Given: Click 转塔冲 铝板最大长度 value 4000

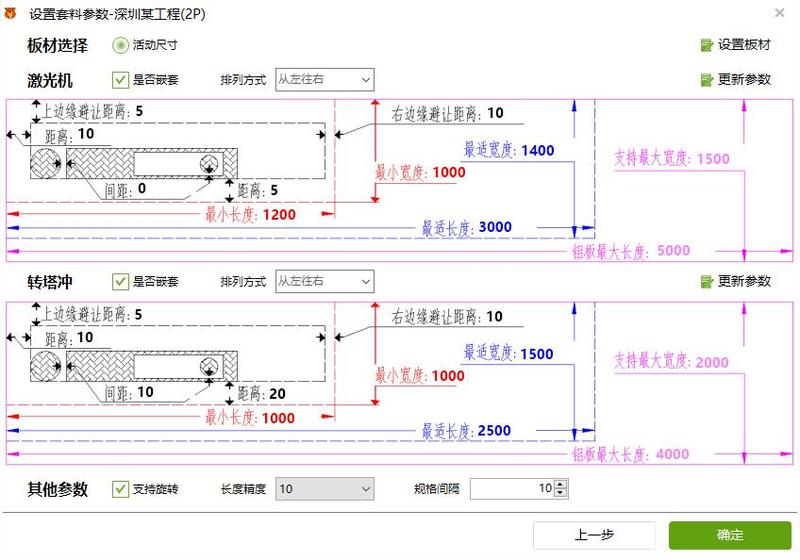Looking at the screenshot, I should (672, 454).
